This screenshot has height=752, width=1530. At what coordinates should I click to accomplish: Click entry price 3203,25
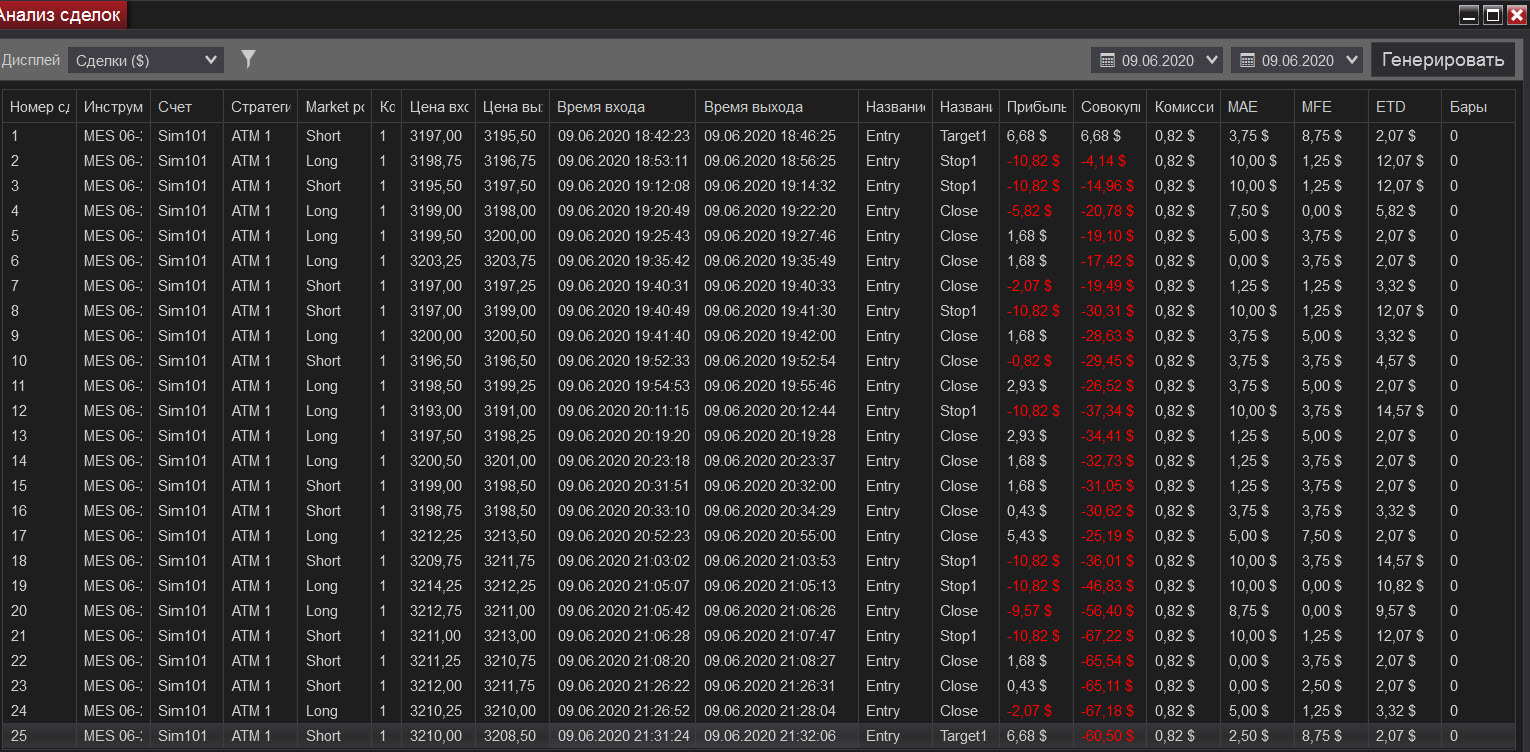click(x=436, y=261)
